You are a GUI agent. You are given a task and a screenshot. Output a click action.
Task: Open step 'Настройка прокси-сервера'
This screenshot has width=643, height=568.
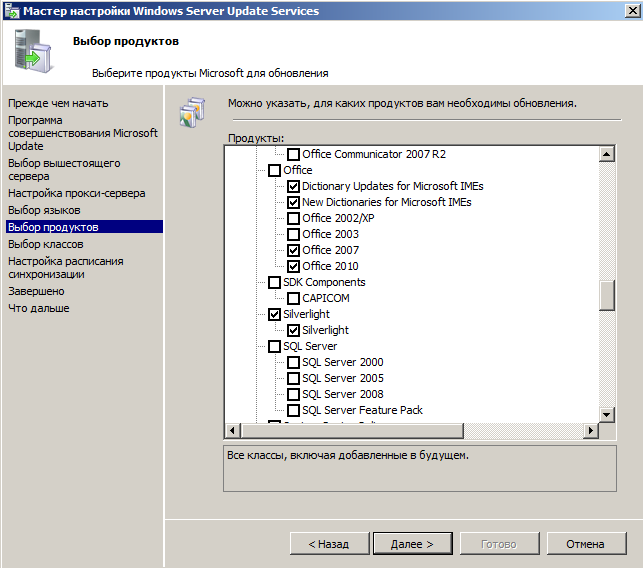[x=77, y=193]
